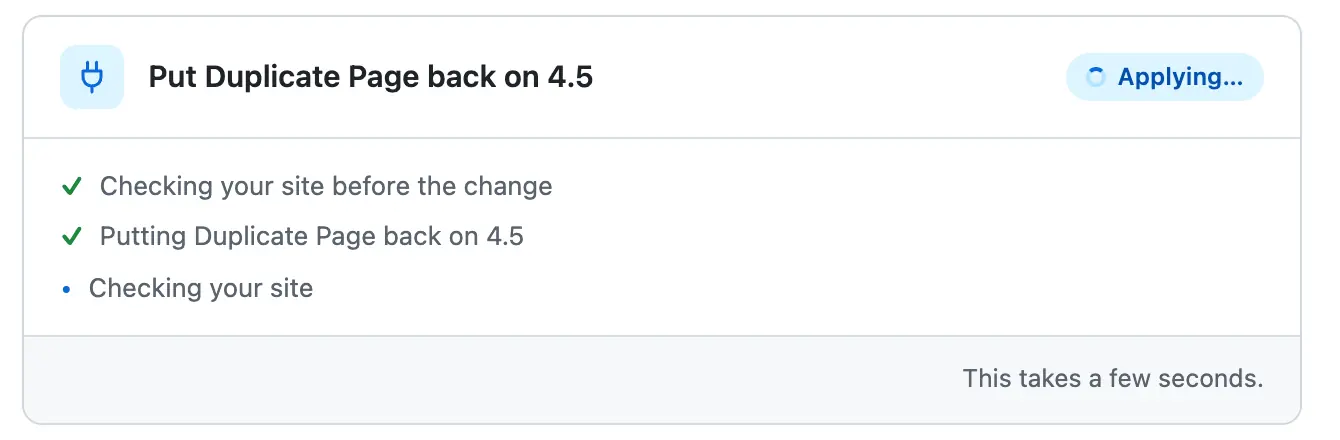Click the 'Applying...' text label
The image size is (1340, 440).
click(1180, 77)
